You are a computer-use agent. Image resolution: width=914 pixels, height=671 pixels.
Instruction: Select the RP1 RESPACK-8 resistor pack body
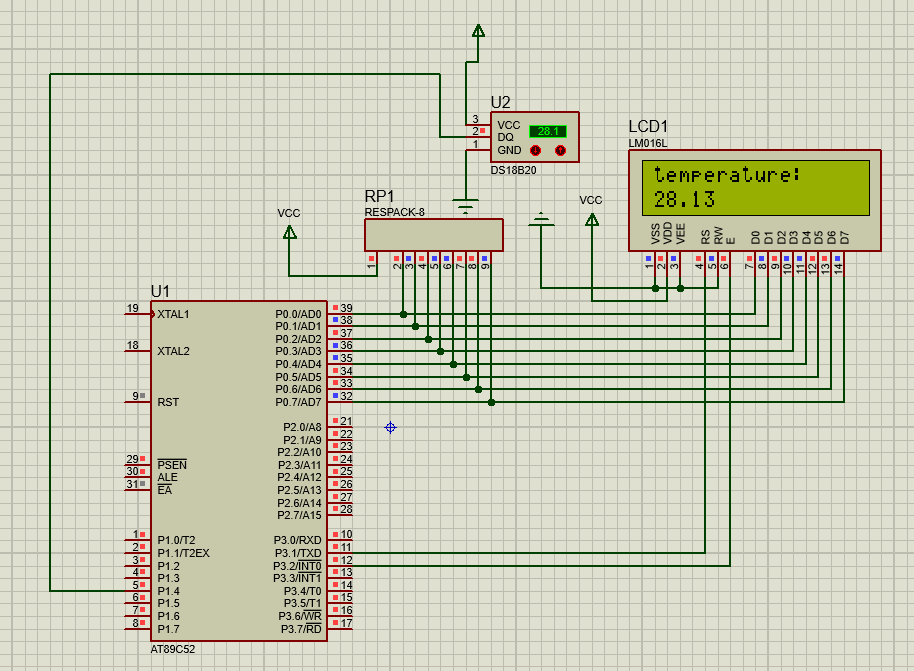point(434,235)
